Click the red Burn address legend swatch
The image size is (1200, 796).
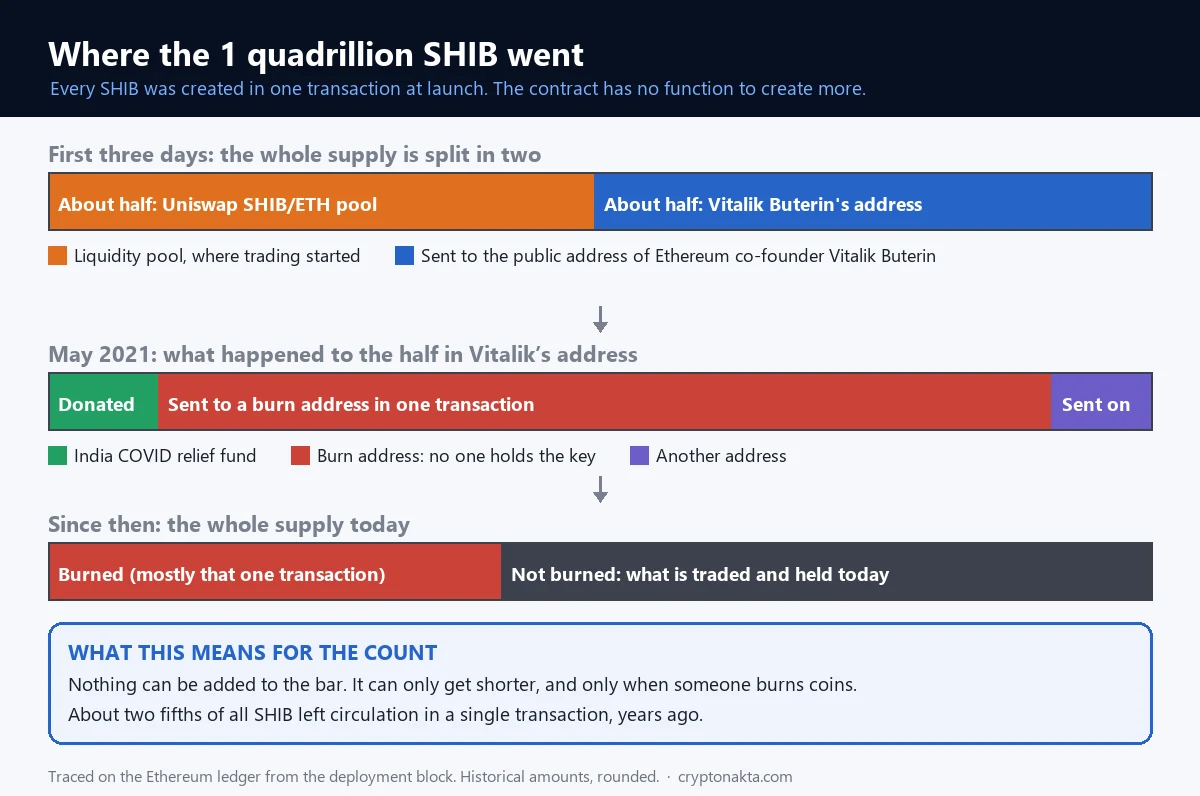[301, 456]
